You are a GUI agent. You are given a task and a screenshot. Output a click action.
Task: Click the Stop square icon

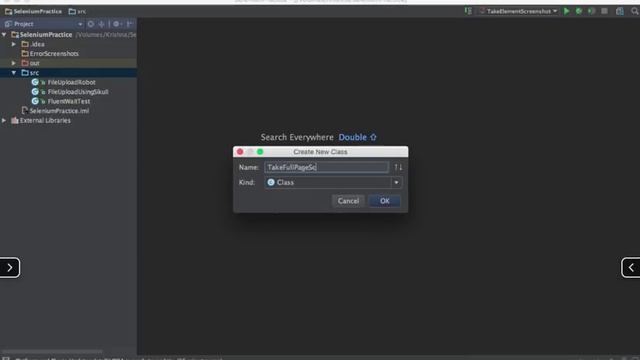(604, 11)
